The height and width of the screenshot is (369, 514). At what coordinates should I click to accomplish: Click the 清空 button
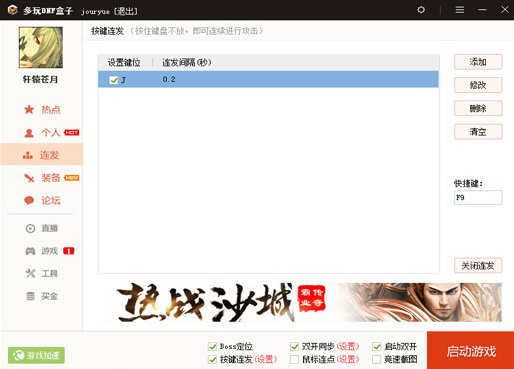tap(478, 132)
